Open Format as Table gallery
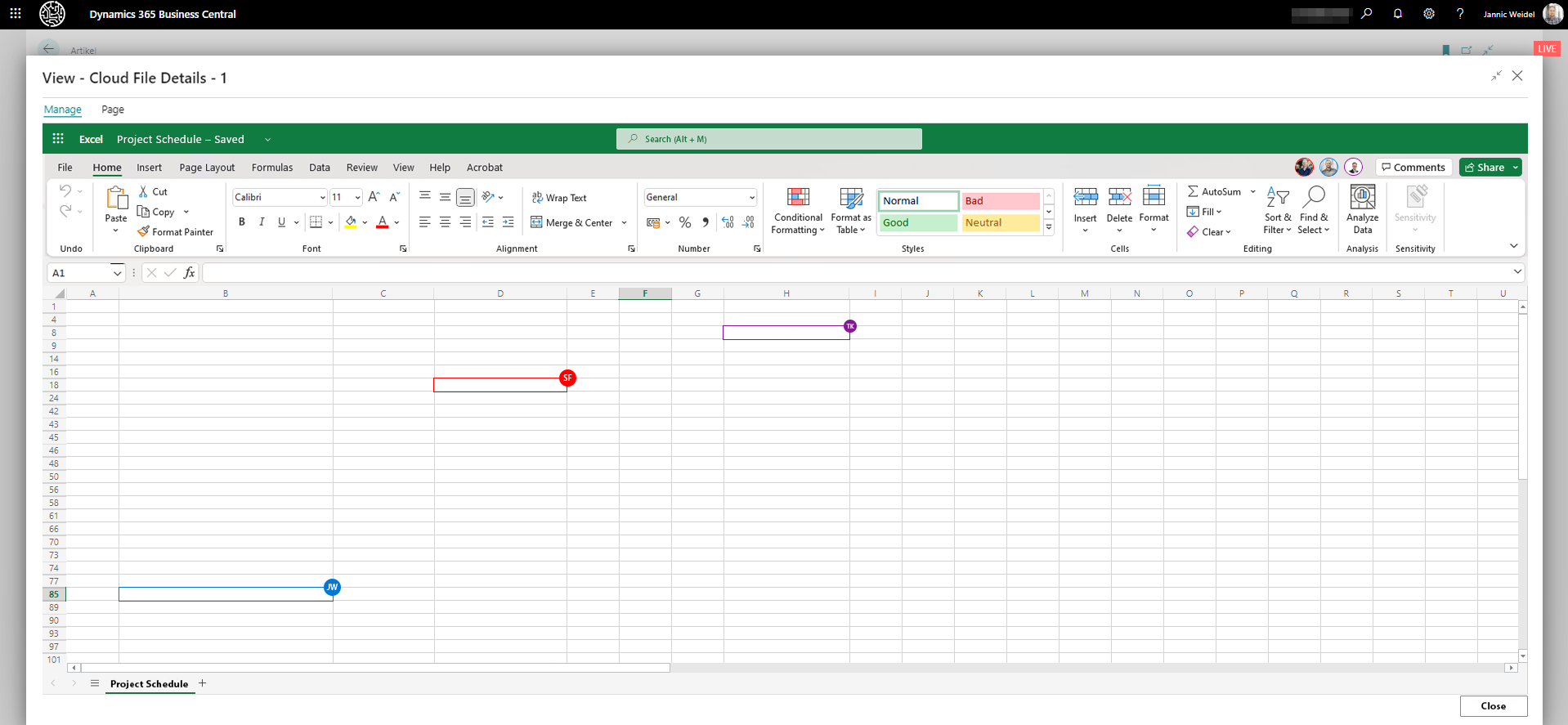This screenshot has width=1568, height=725. [851, 211]
